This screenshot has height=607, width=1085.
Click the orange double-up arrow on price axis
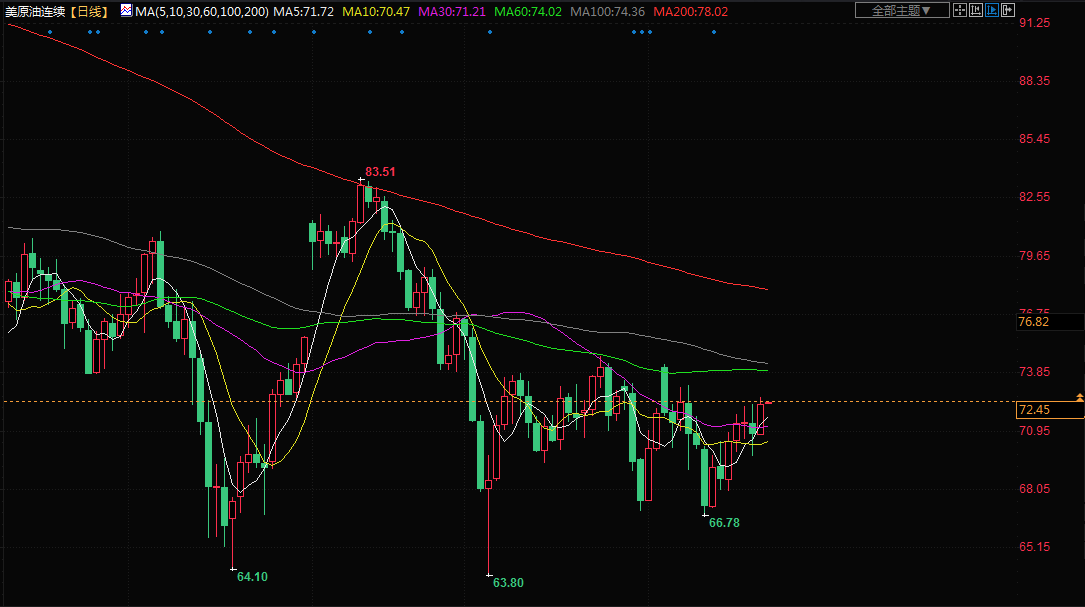[x=1079, y=398]
